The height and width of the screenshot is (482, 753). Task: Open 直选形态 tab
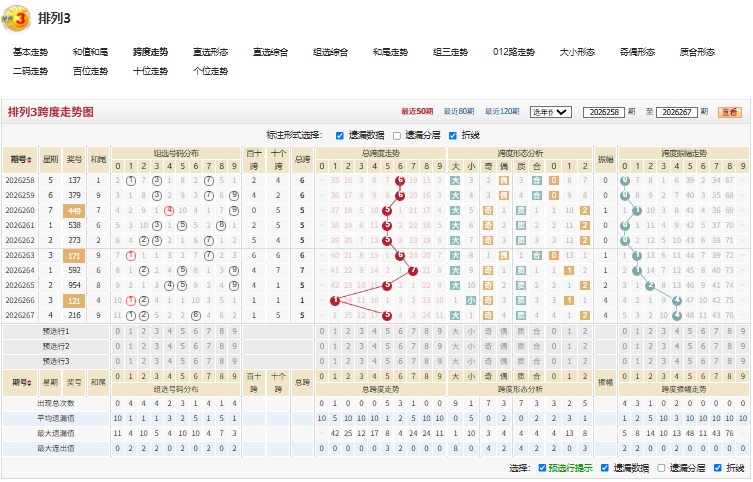pyautogui.click(x=210, y=52)
